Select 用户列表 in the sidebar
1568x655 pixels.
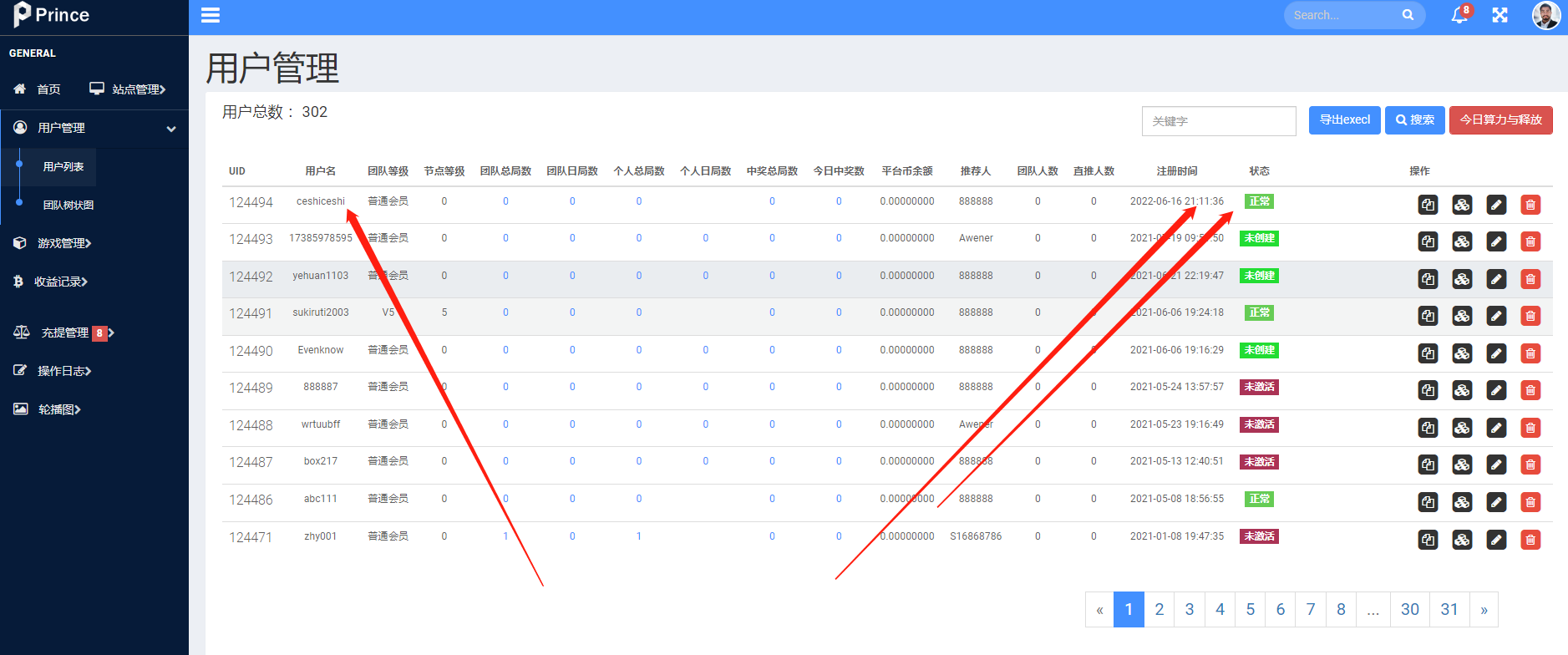point(63,167)
